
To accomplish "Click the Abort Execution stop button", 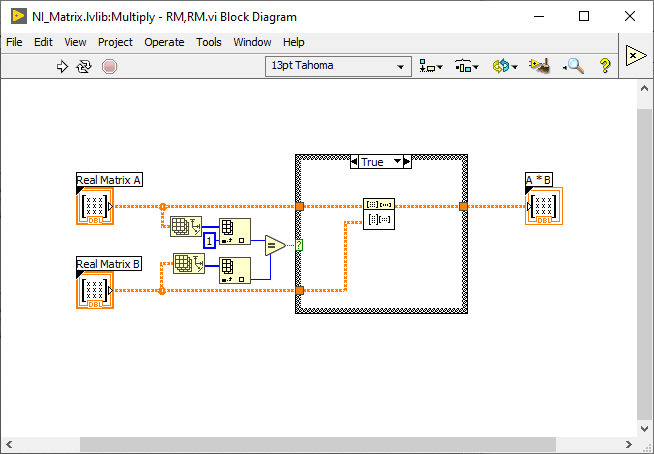I will (x=109, y=66).
